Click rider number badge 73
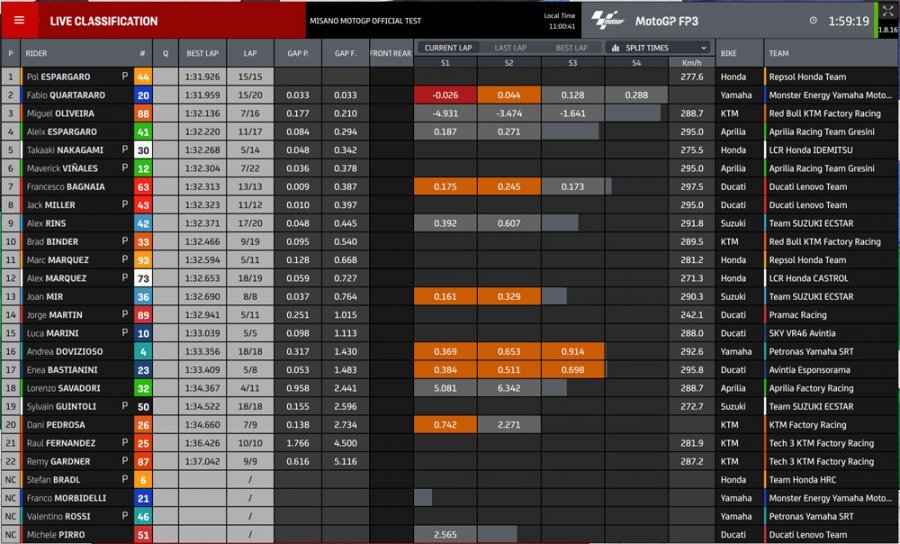Image resolution: width=900 pixels, height=544 pixels. tap(143, 279)
